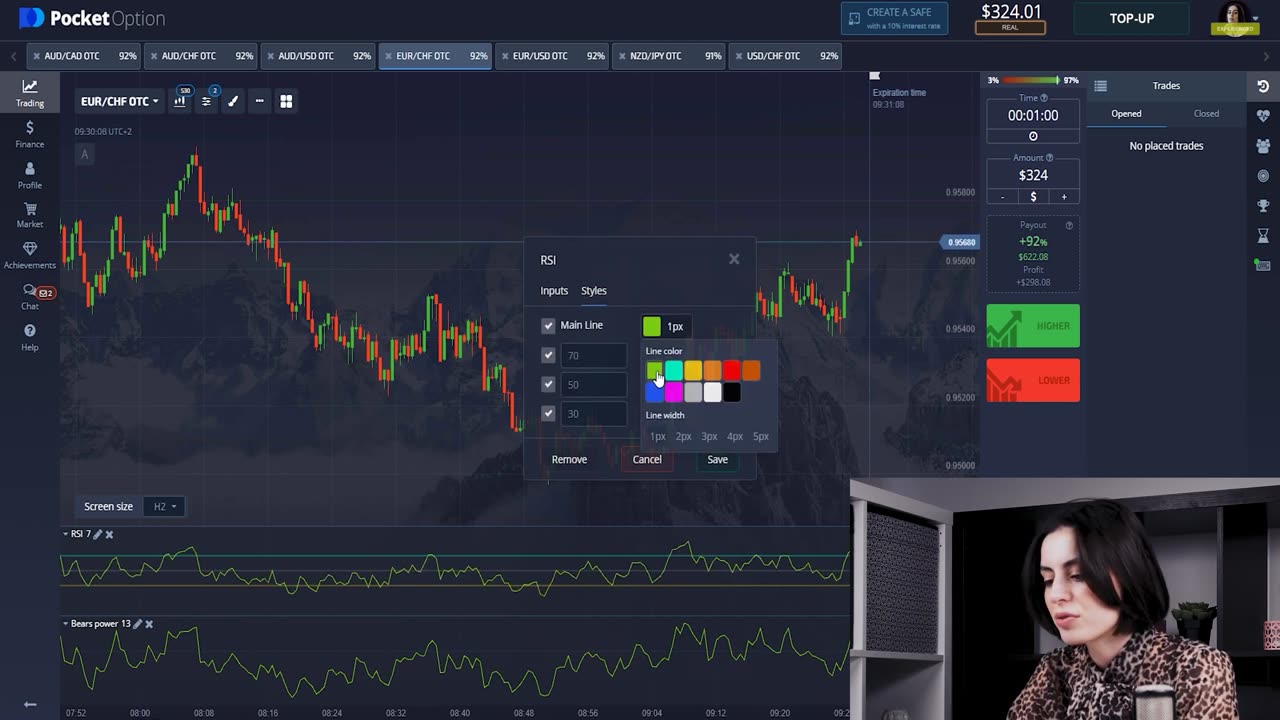
Task: Open Help in left sidebar
Action: 30,337
